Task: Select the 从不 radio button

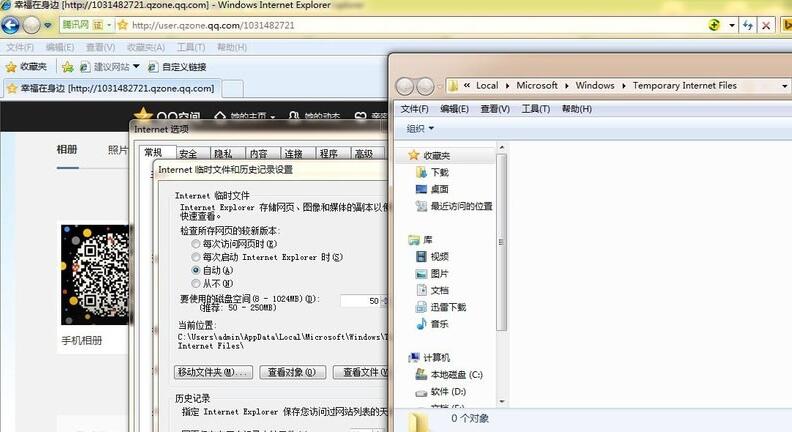Action: tap(195, 283)
